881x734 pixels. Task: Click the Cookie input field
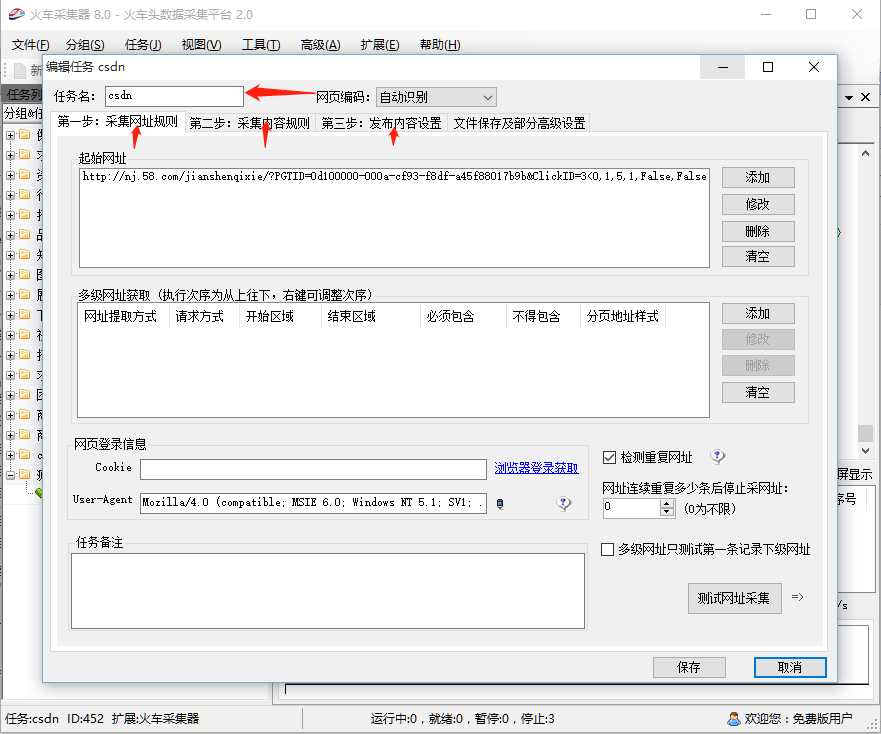pos(313,469)
